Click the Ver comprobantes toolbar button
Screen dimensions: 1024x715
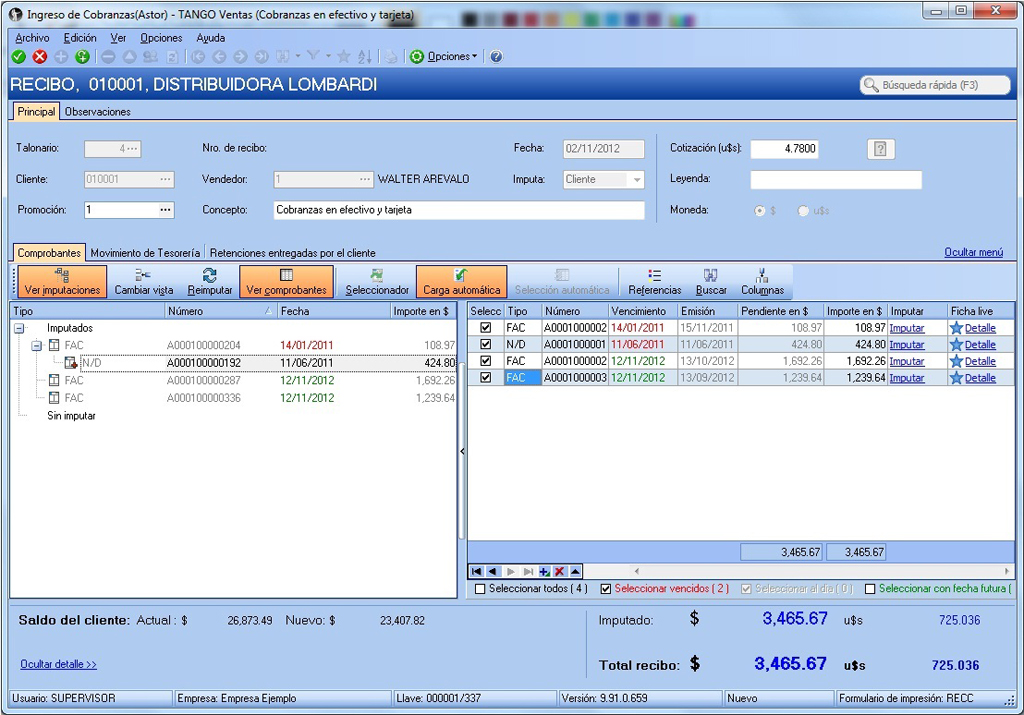click(x=286, y=281)
